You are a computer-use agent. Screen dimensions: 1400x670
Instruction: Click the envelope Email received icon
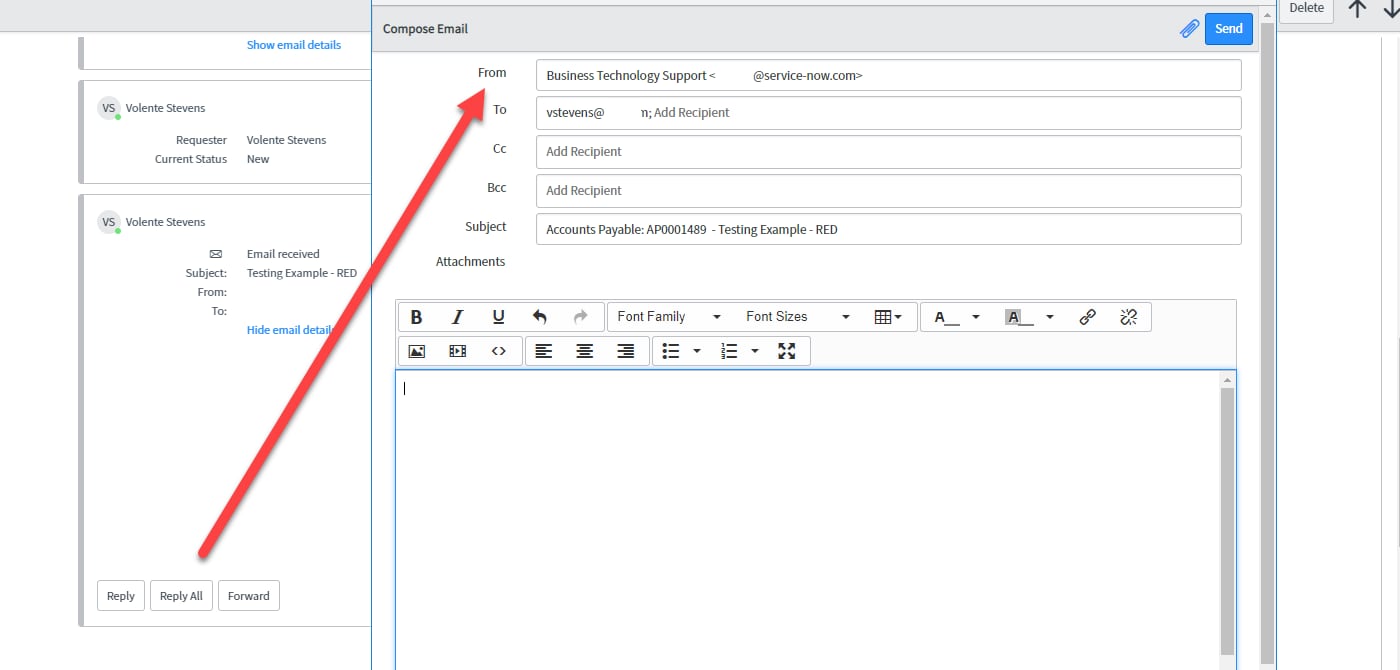click(x=216, y=254)
